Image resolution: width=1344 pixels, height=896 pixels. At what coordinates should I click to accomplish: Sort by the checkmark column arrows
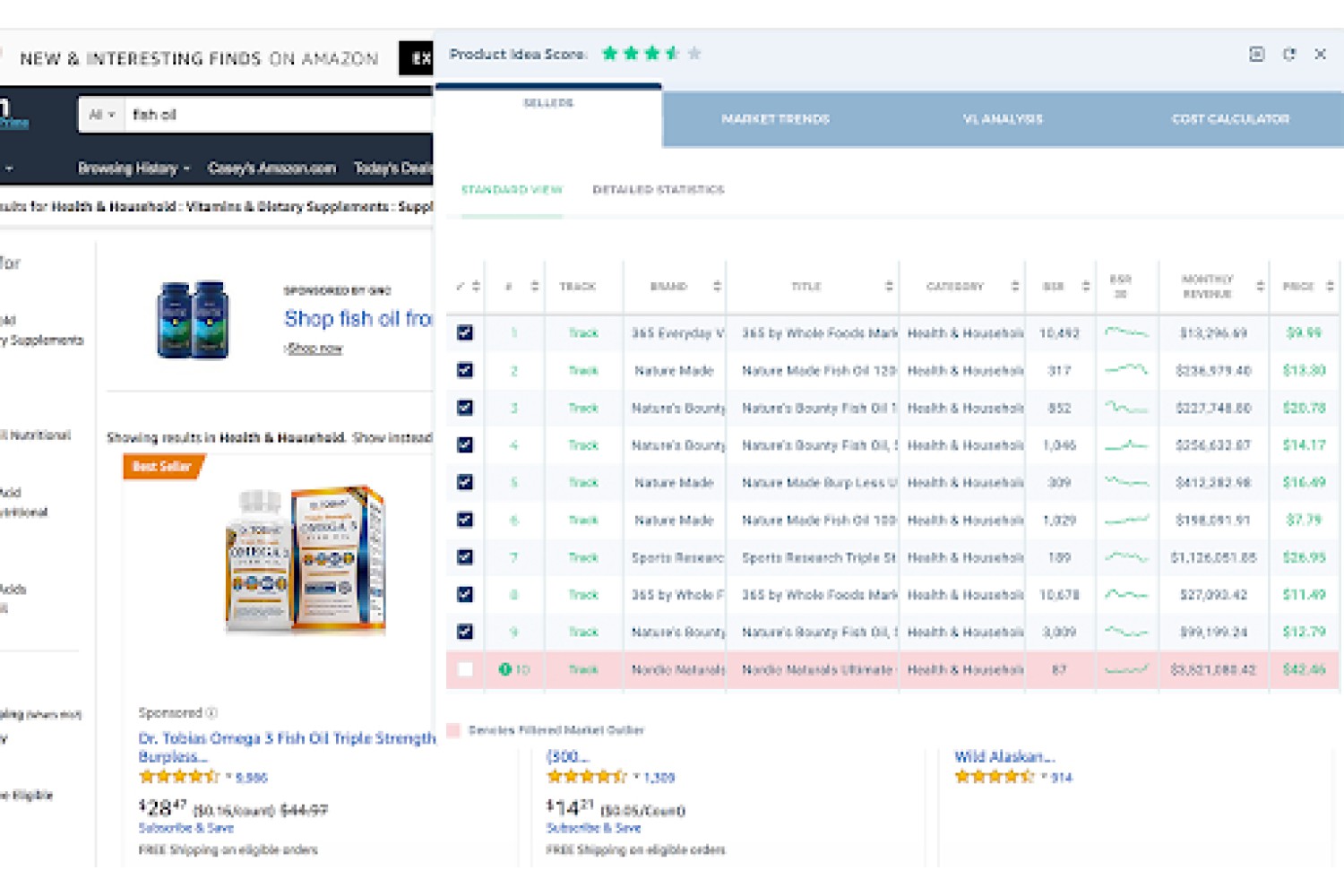[x=476, y=287]
